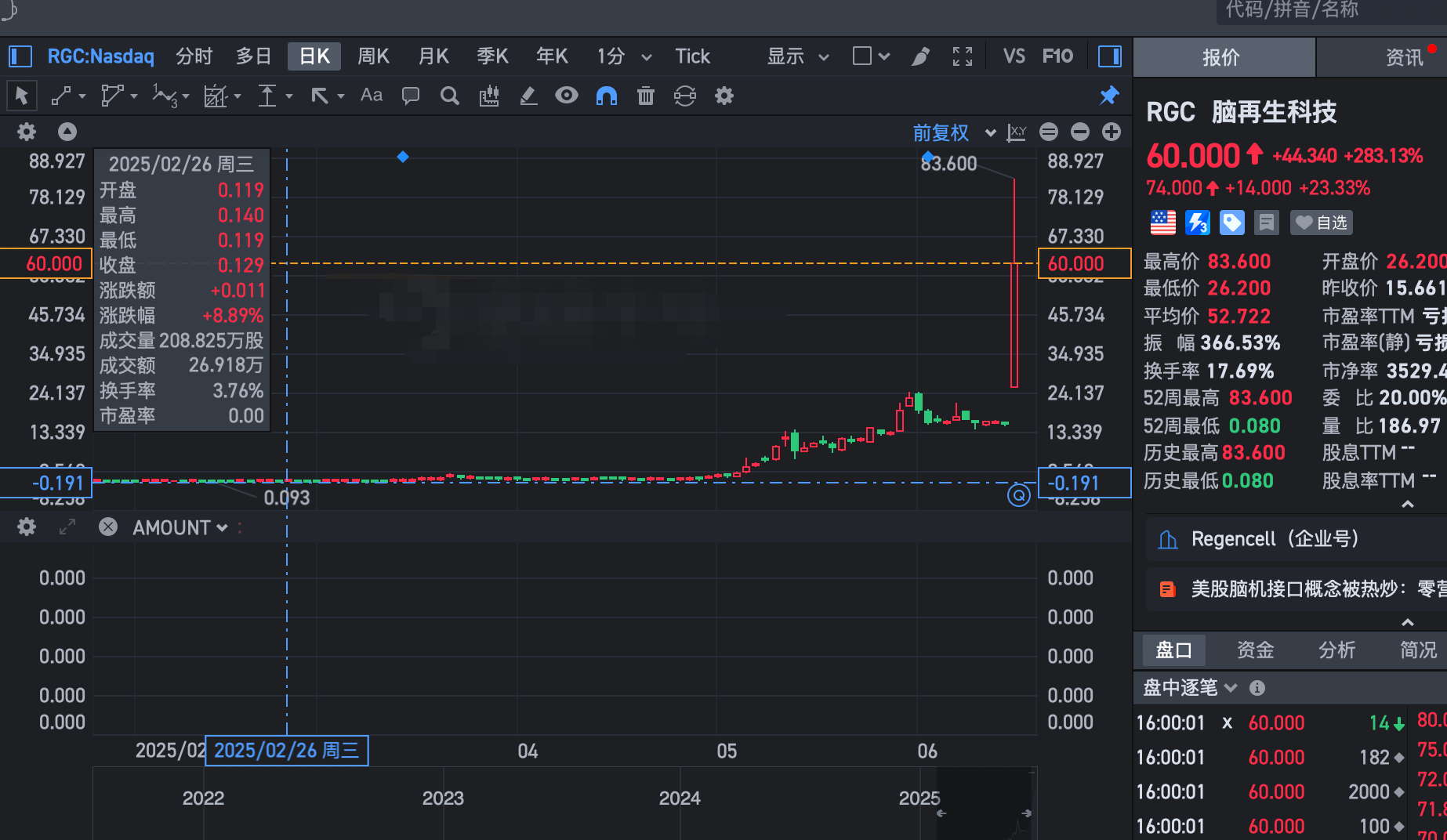The image size is (1447, 840).
Task: Select the wave 1-3 pattern tool
Action: (x=165, y=96)
